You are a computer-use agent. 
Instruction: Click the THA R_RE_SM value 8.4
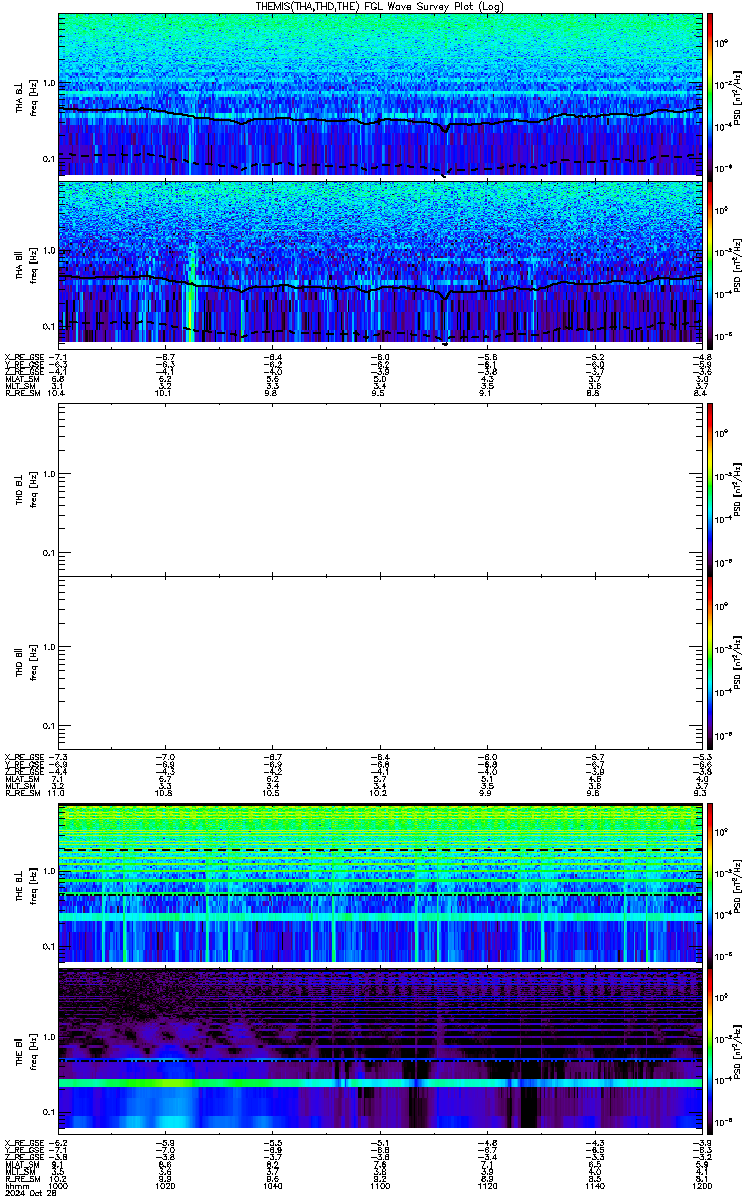click(703, 395)
